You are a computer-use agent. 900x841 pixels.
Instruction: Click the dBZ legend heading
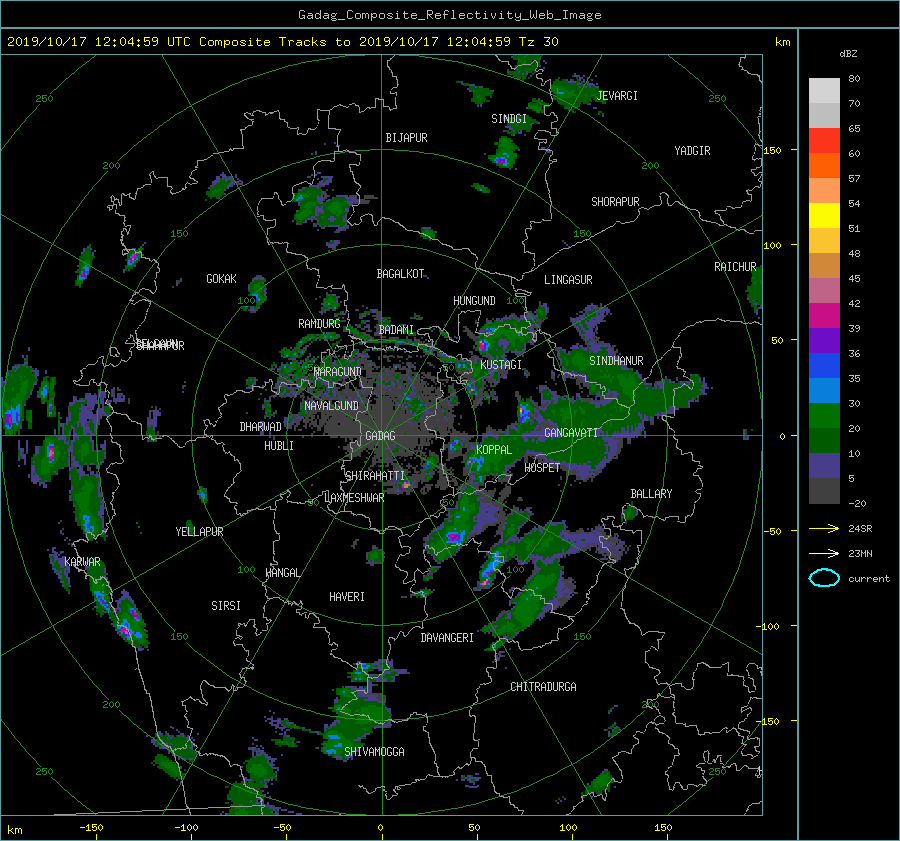848,54
